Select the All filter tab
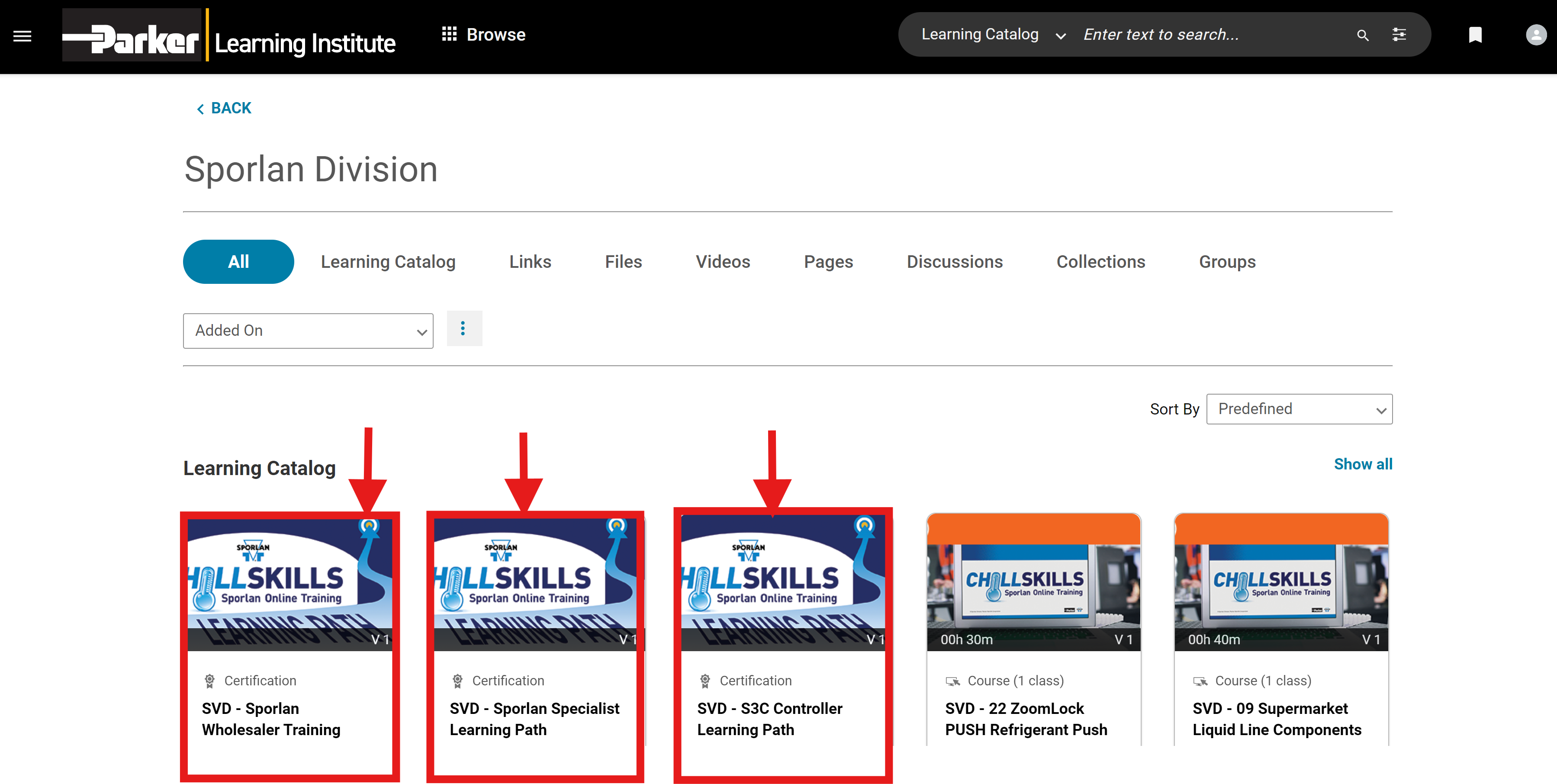The width and height of the screenshot is (1557, 784). click(x=238, y=262)
